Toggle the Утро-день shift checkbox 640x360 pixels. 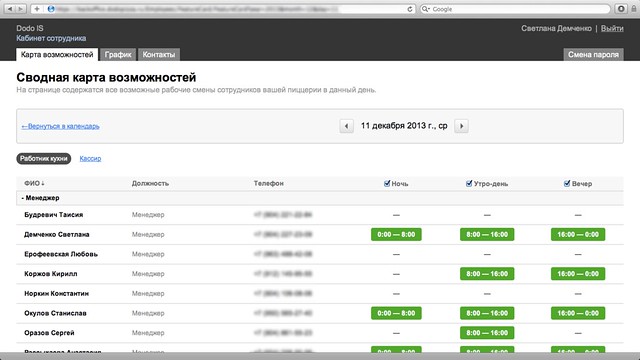469,183
